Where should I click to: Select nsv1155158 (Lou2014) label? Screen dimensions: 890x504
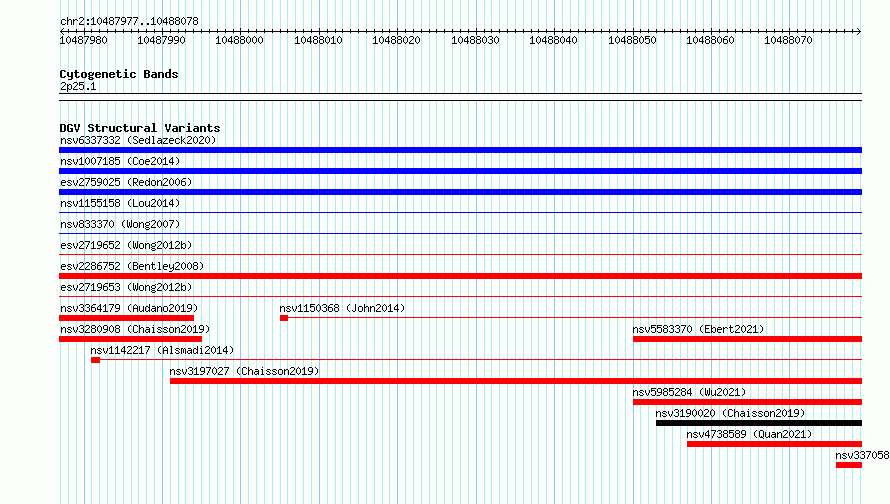click(120, 203)
